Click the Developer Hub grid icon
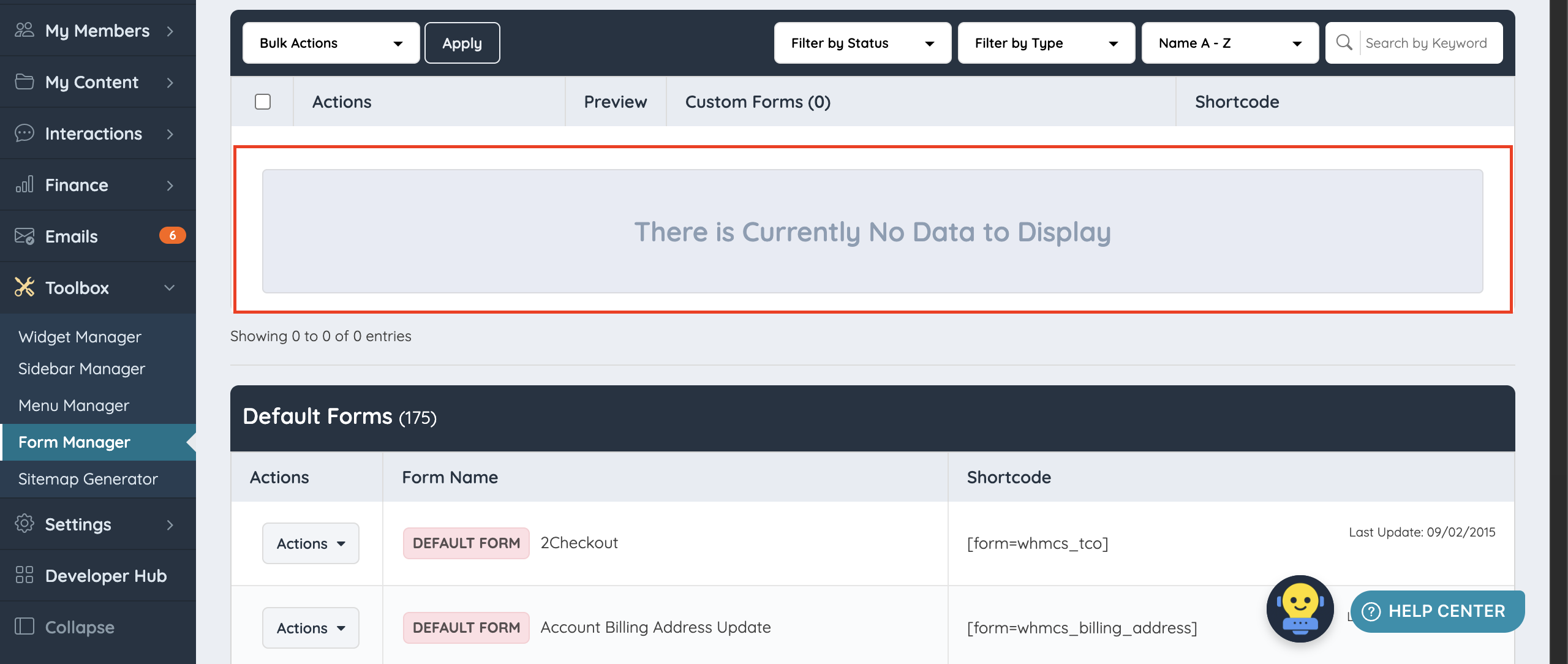This screenshot has height=664, width=1568. pos(24,575)
